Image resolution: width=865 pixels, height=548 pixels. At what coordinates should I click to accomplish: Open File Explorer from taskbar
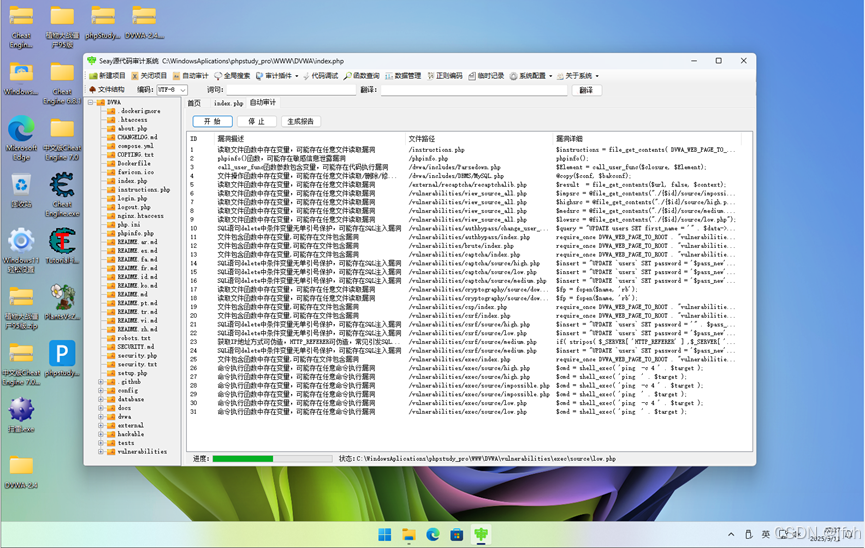[x=409, y=534]
